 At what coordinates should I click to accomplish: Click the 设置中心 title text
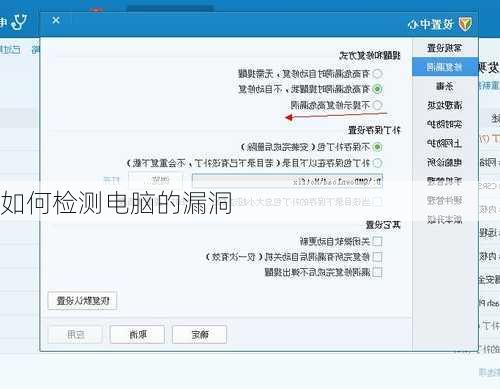coord(431,24)
